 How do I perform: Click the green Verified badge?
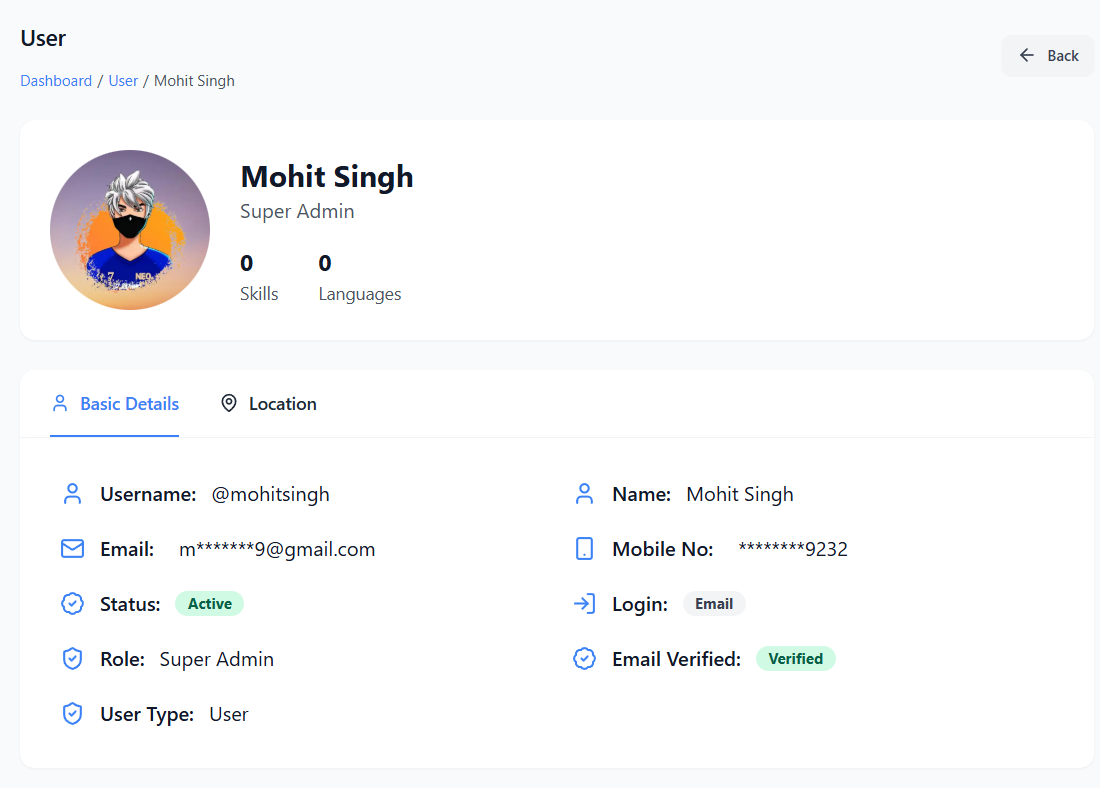pos(795,659)
